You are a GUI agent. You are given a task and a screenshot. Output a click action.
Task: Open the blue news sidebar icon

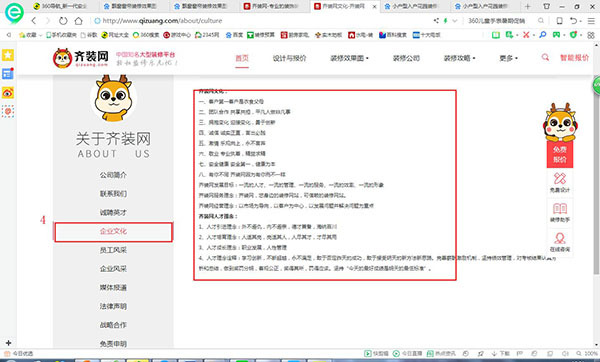pyautogui.click(x=8, y=73)
